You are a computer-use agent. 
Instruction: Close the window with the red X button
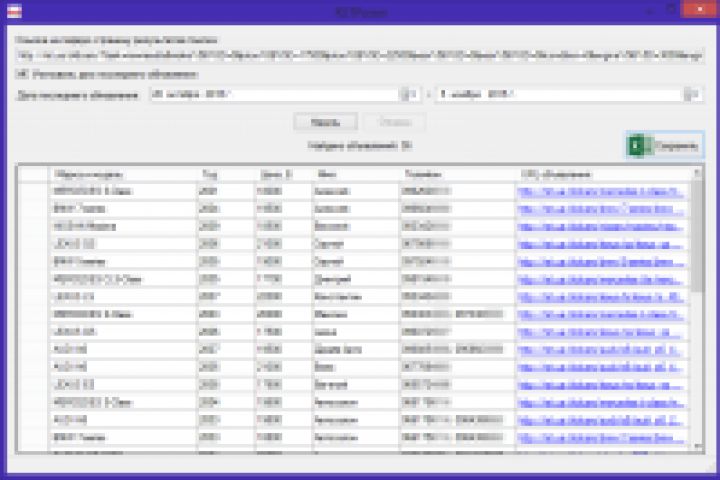tap(700, 9)
